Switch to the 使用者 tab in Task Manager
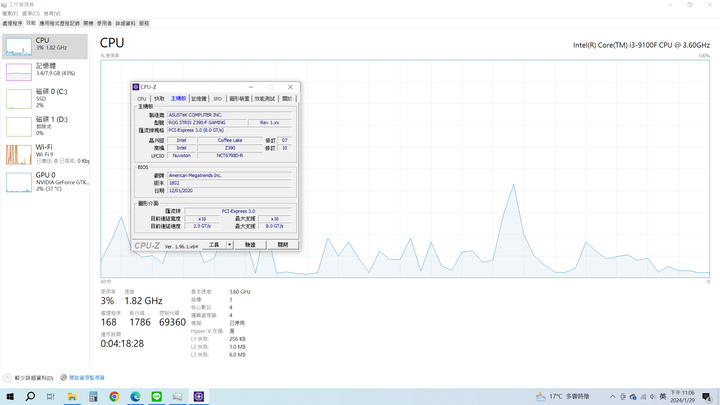This screenshot has width=720, height=405. coord(104,23)
